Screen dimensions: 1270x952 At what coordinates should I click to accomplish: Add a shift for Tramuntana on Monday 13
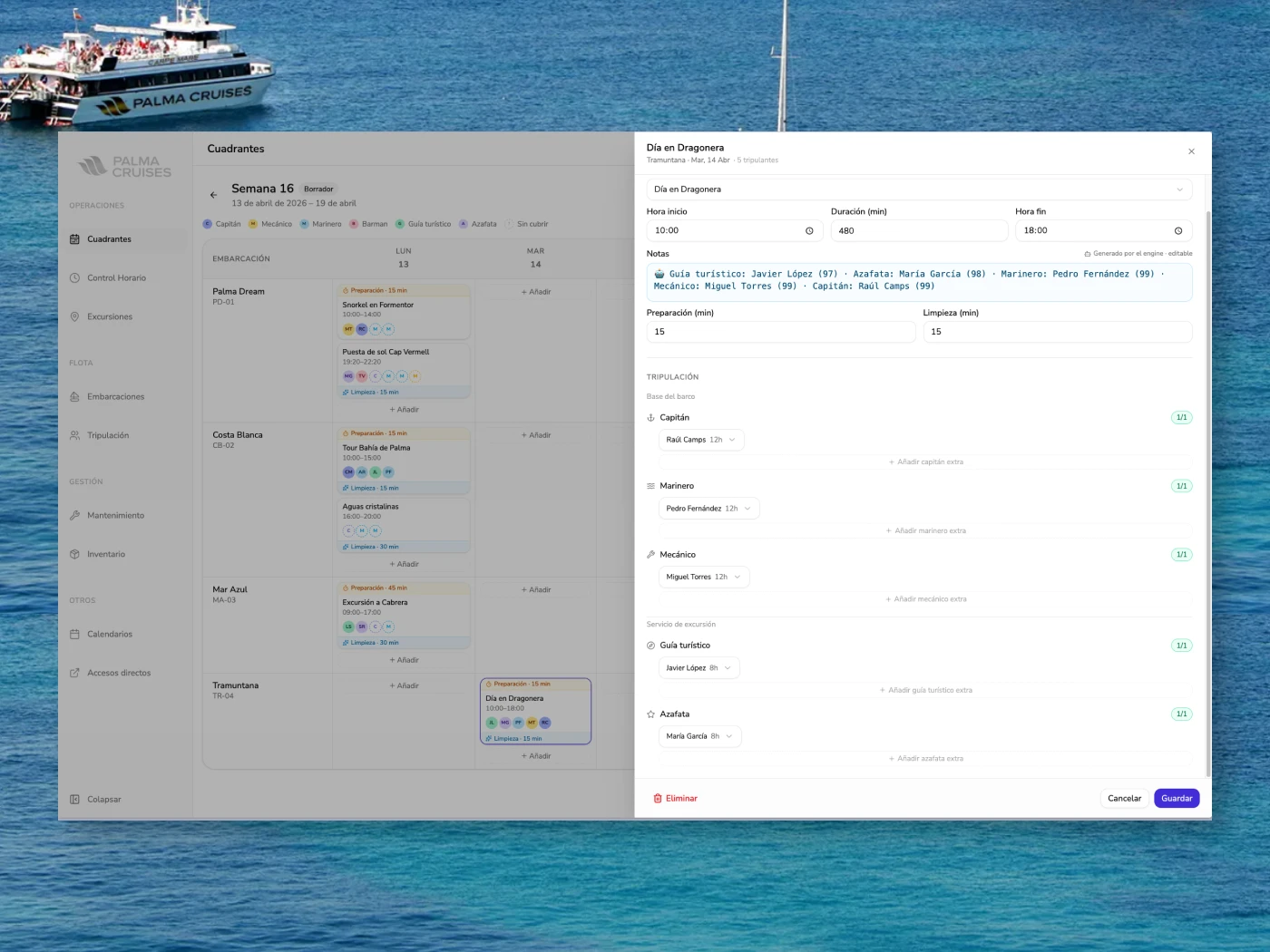pyautogui.click(x=404, y=686)
